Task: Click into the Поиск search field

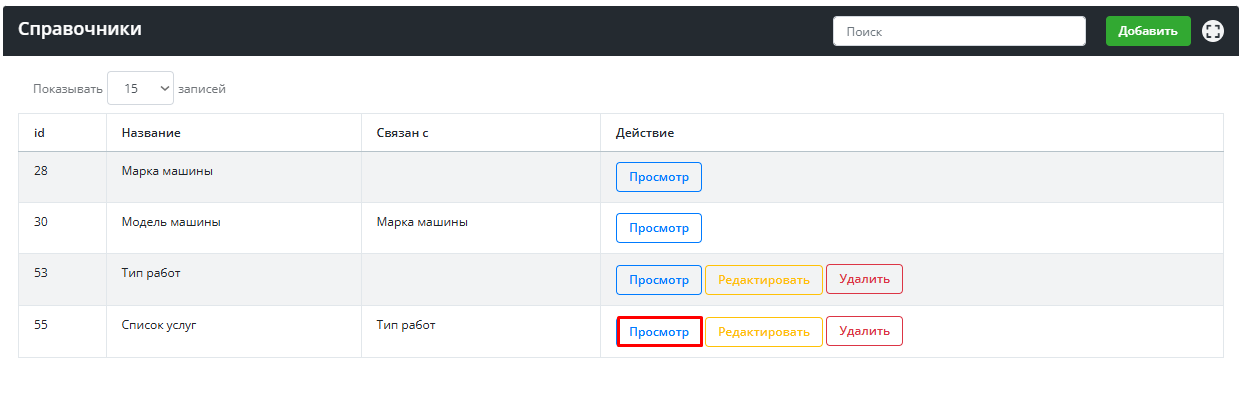Action: 958,31
